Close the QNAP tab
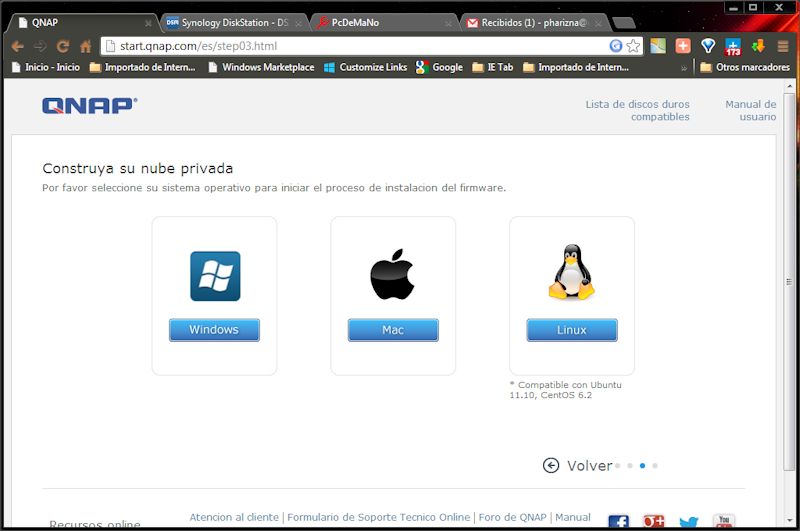The image size is (800, 531). (x=148, y=23)
